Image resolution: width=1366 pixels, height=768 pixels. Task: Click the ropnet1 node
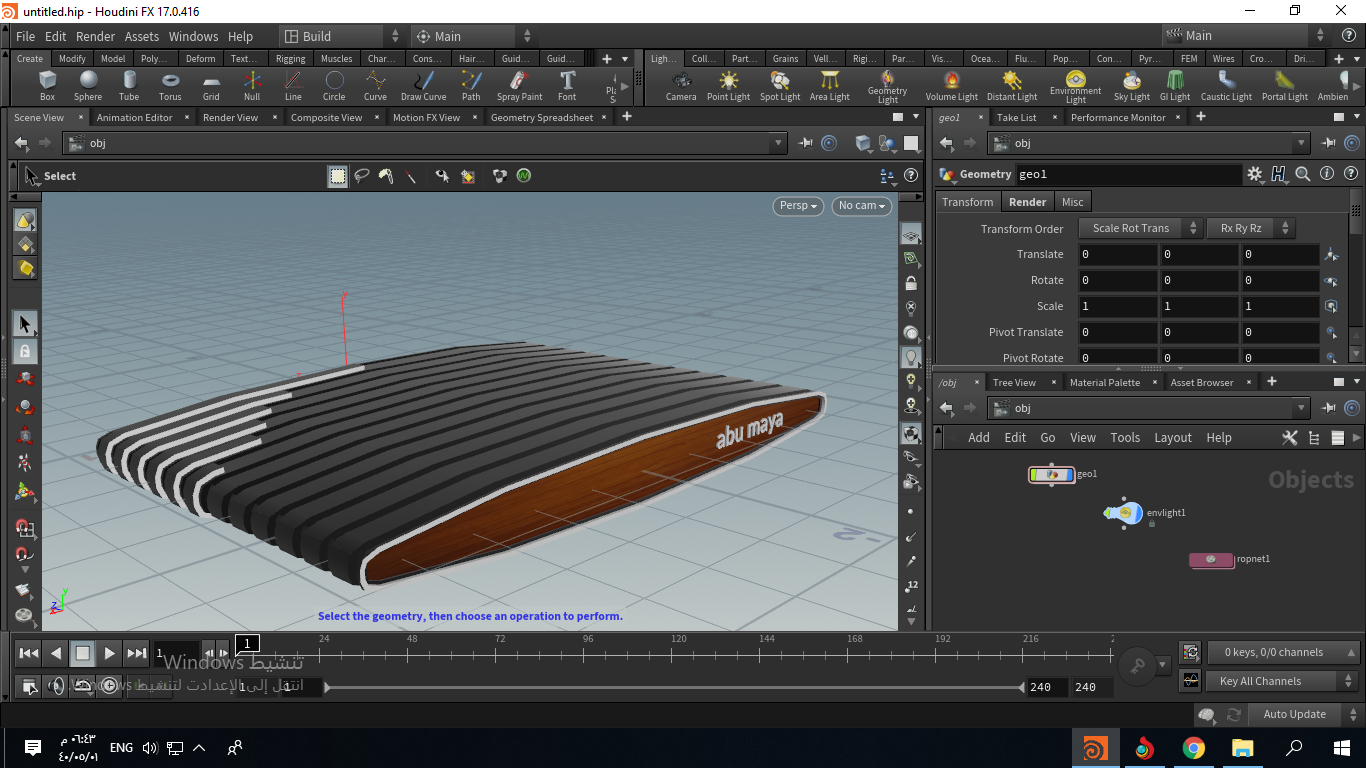pos(1211,559)
